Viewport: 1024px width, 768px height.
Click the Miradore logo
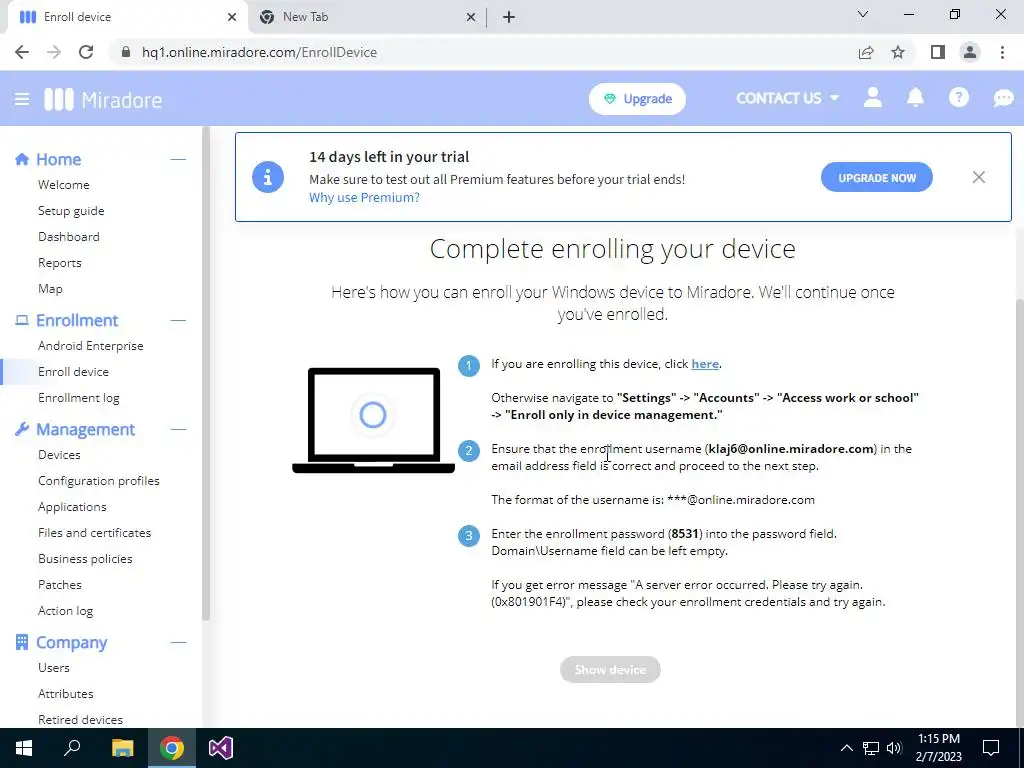point(103,100)
